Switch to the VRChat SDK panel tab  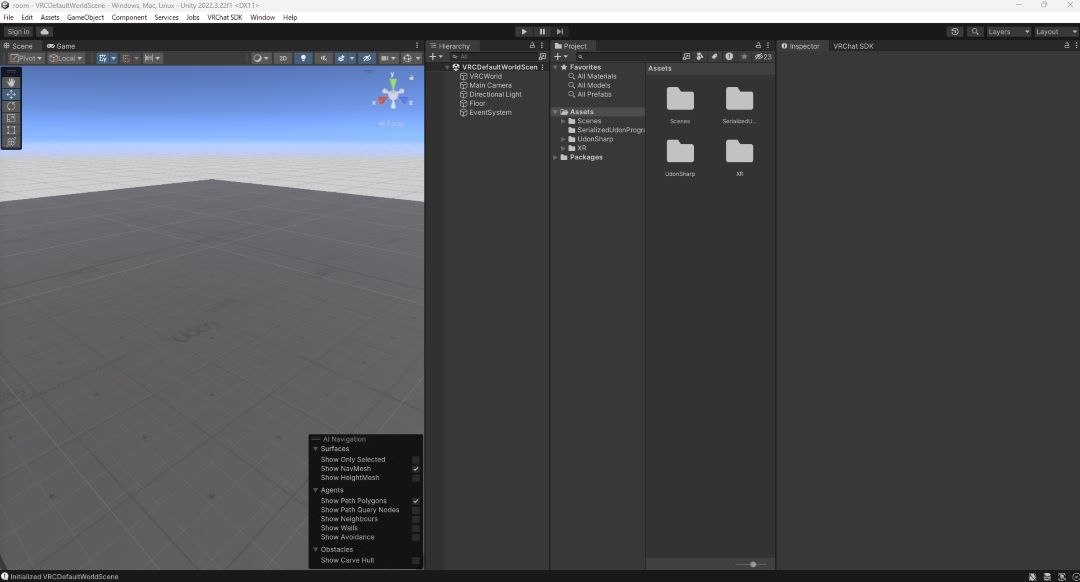click(853, 46)
